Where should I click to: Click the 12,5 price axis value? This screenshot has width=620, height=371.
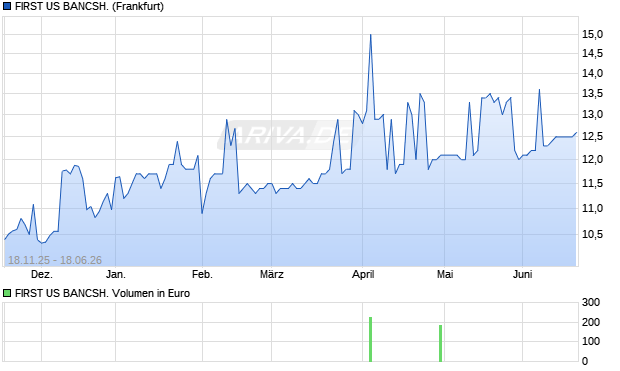click(592, 136)
